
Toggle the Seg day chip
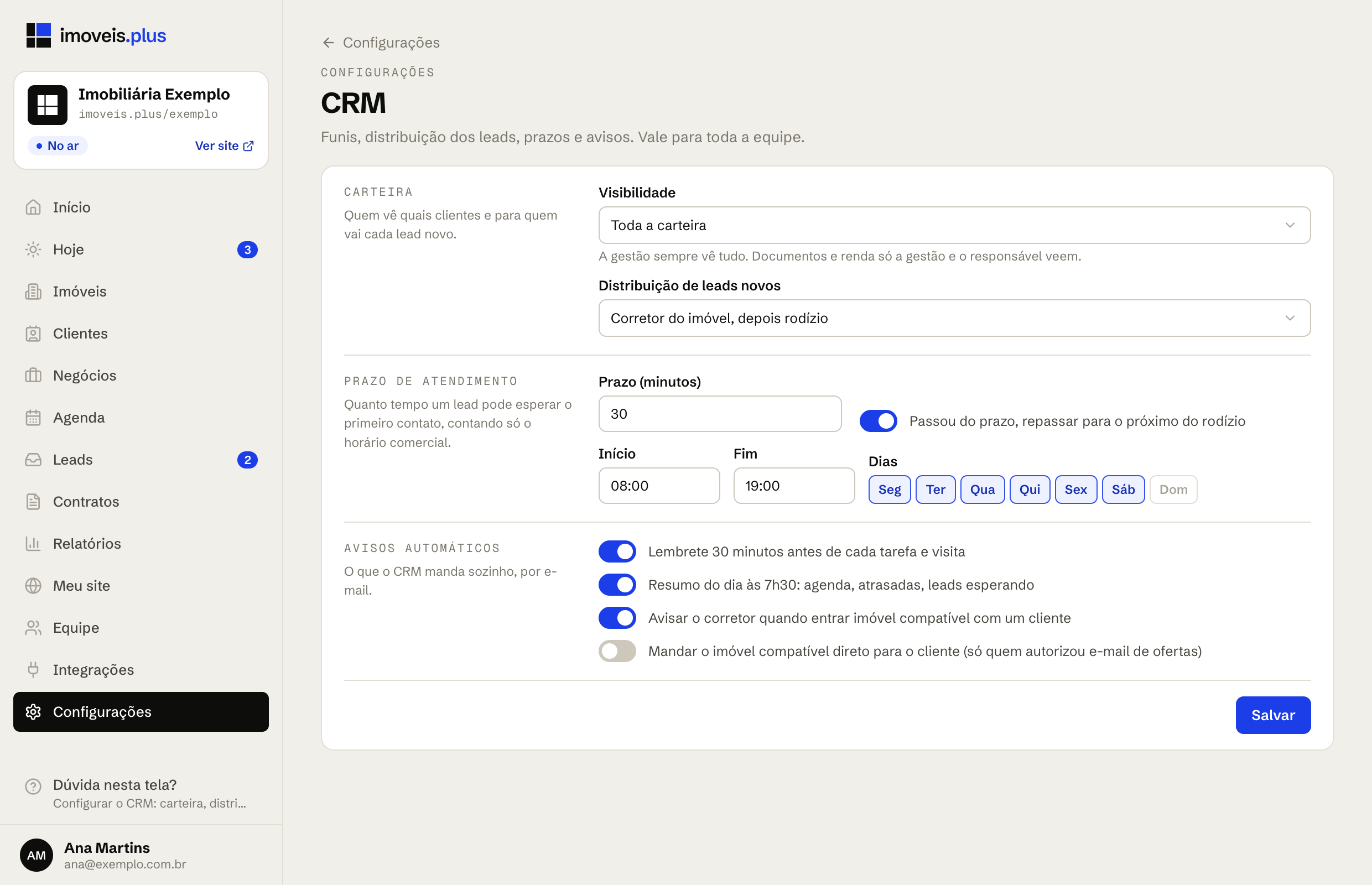point(889,490)
